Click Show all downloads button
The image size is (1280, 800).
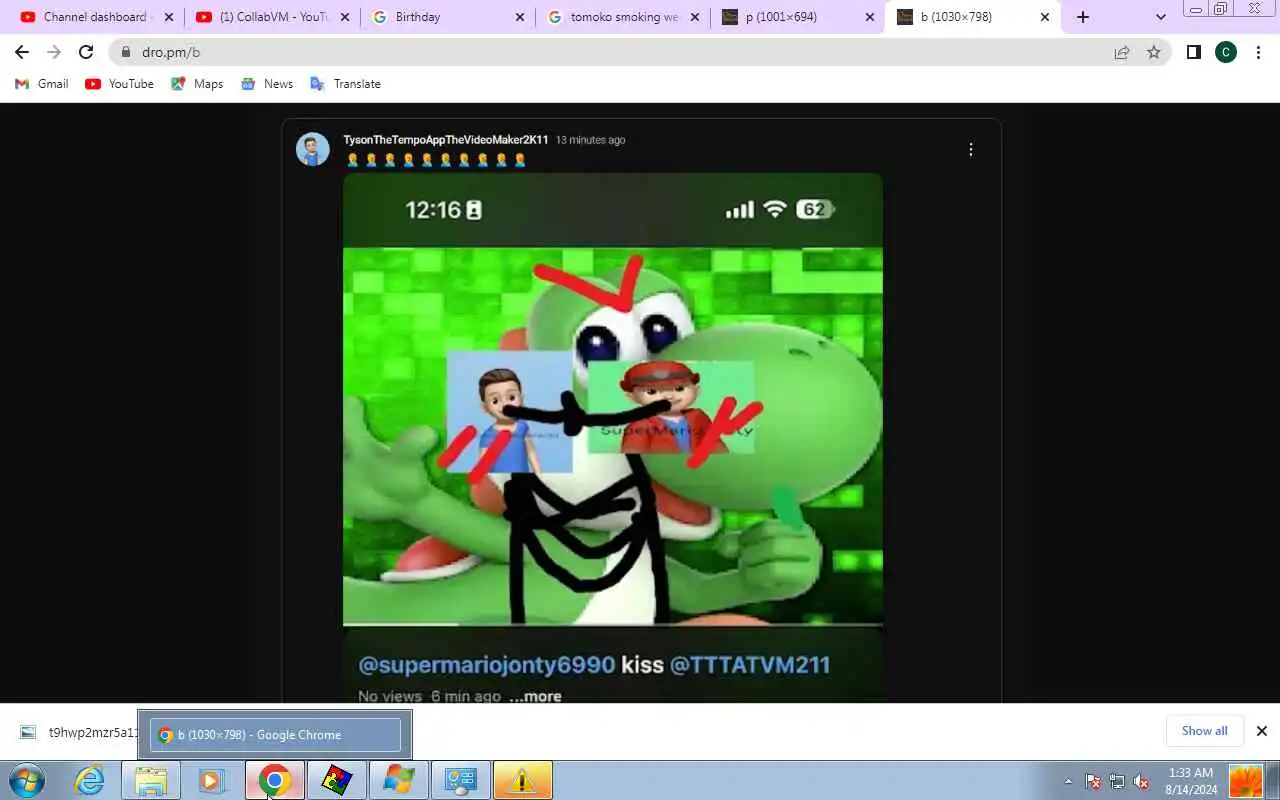point(1204,731)
